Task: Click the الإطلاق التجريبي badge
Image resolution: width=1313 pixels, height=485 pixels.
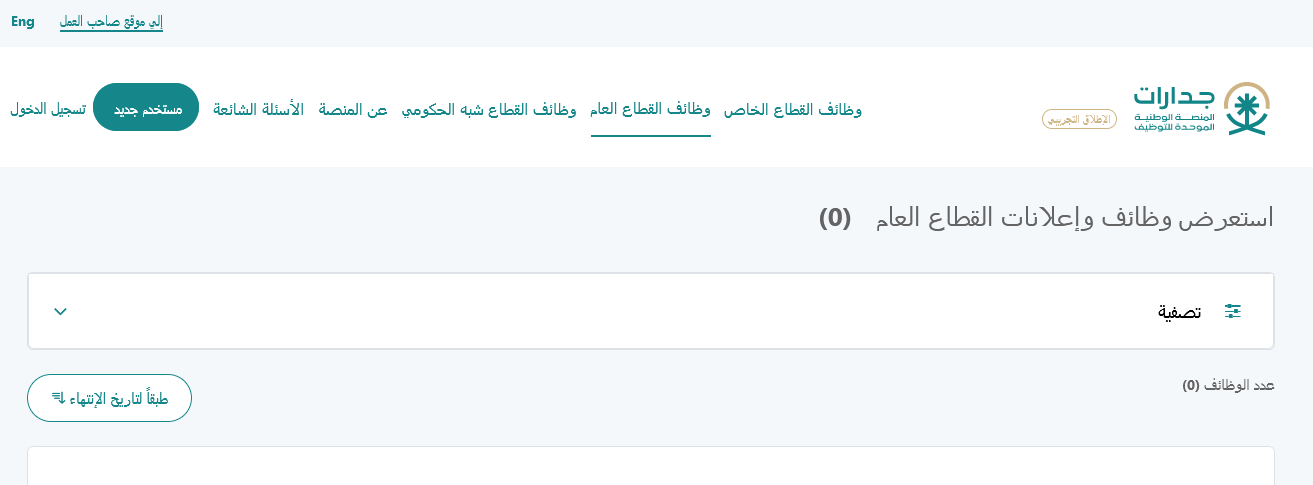Action: click(x=1079, y=119)
